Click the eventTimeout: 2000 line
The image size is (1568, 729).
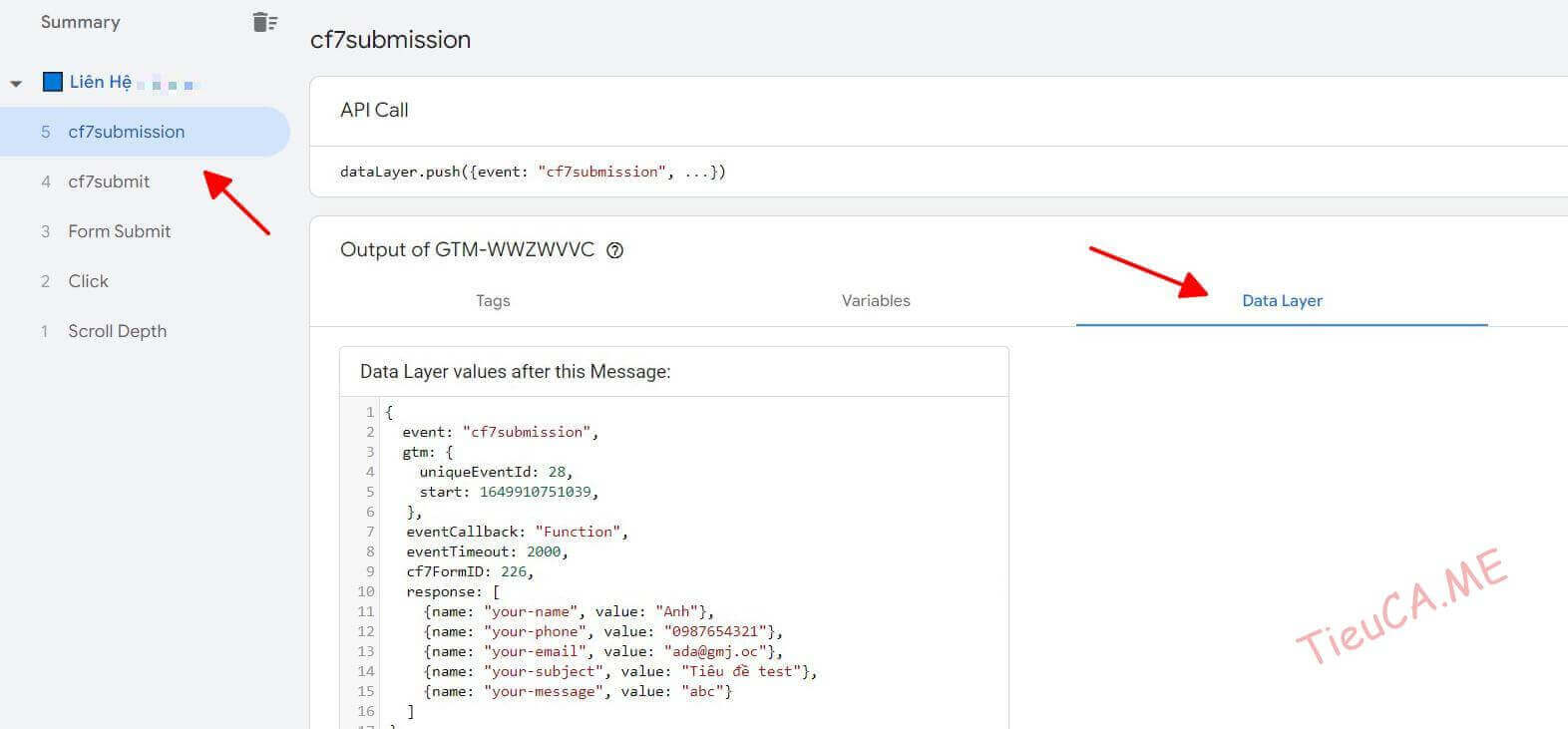click(487, 551)
